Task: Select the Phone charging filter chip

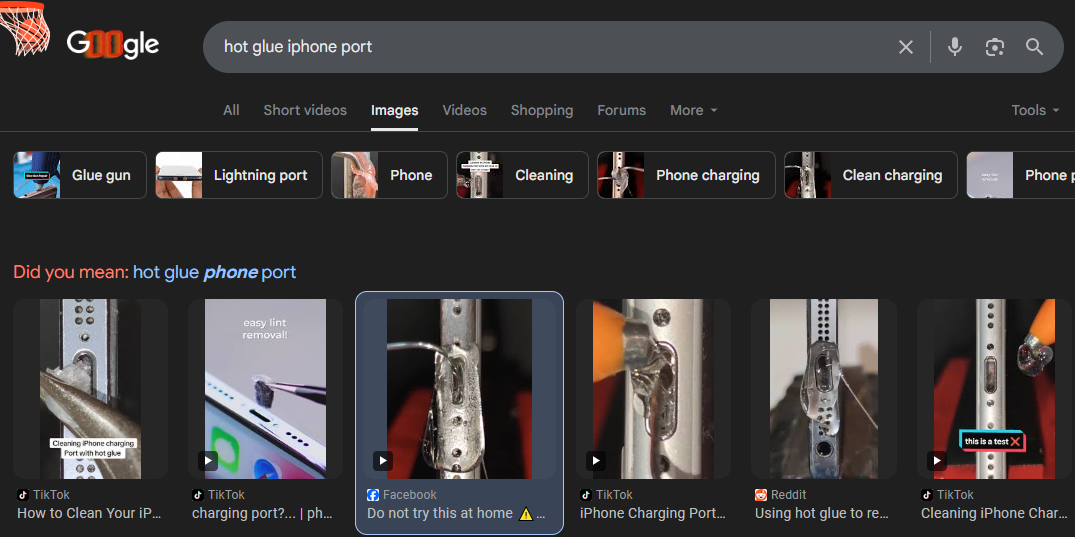Action: 686,175
